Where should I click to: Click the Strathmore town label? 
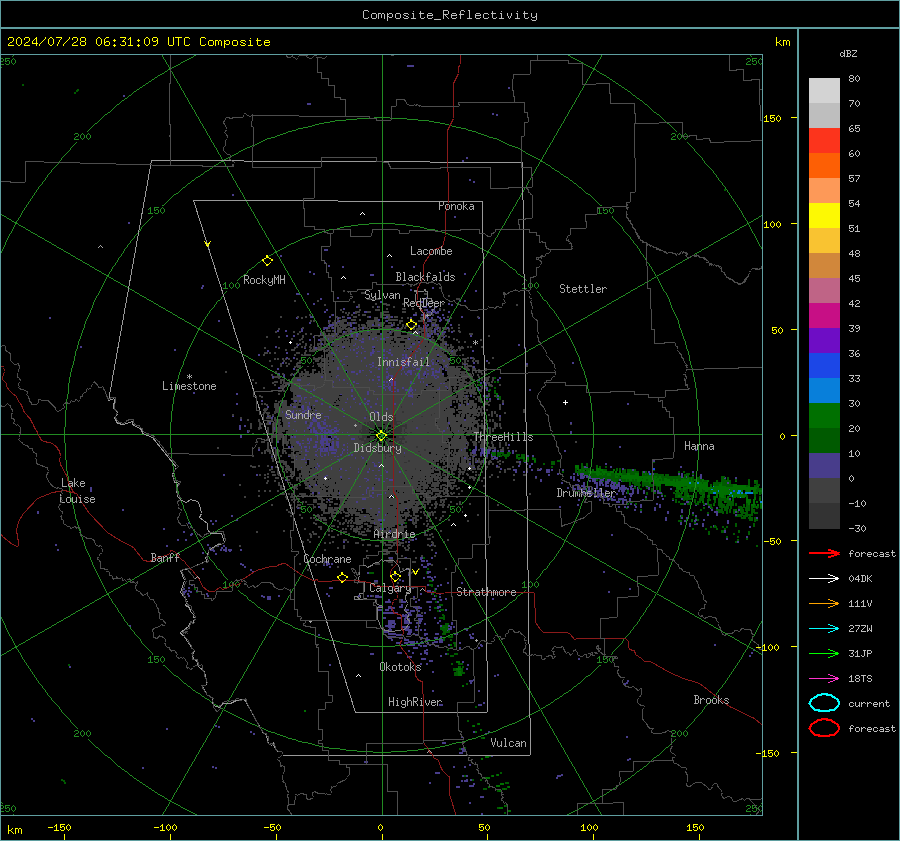coord(486,592)
